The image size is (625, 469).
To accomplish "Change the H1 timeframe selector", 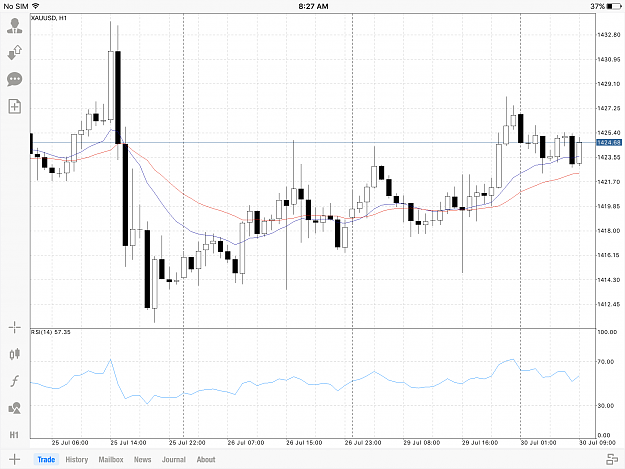I will [x=14, y=435].
